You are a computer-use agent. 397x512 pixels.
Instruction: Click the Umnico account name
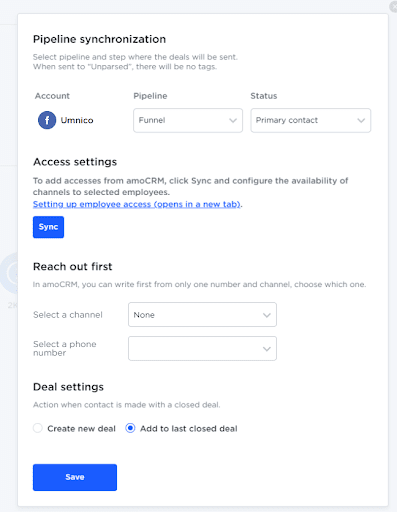77,120
